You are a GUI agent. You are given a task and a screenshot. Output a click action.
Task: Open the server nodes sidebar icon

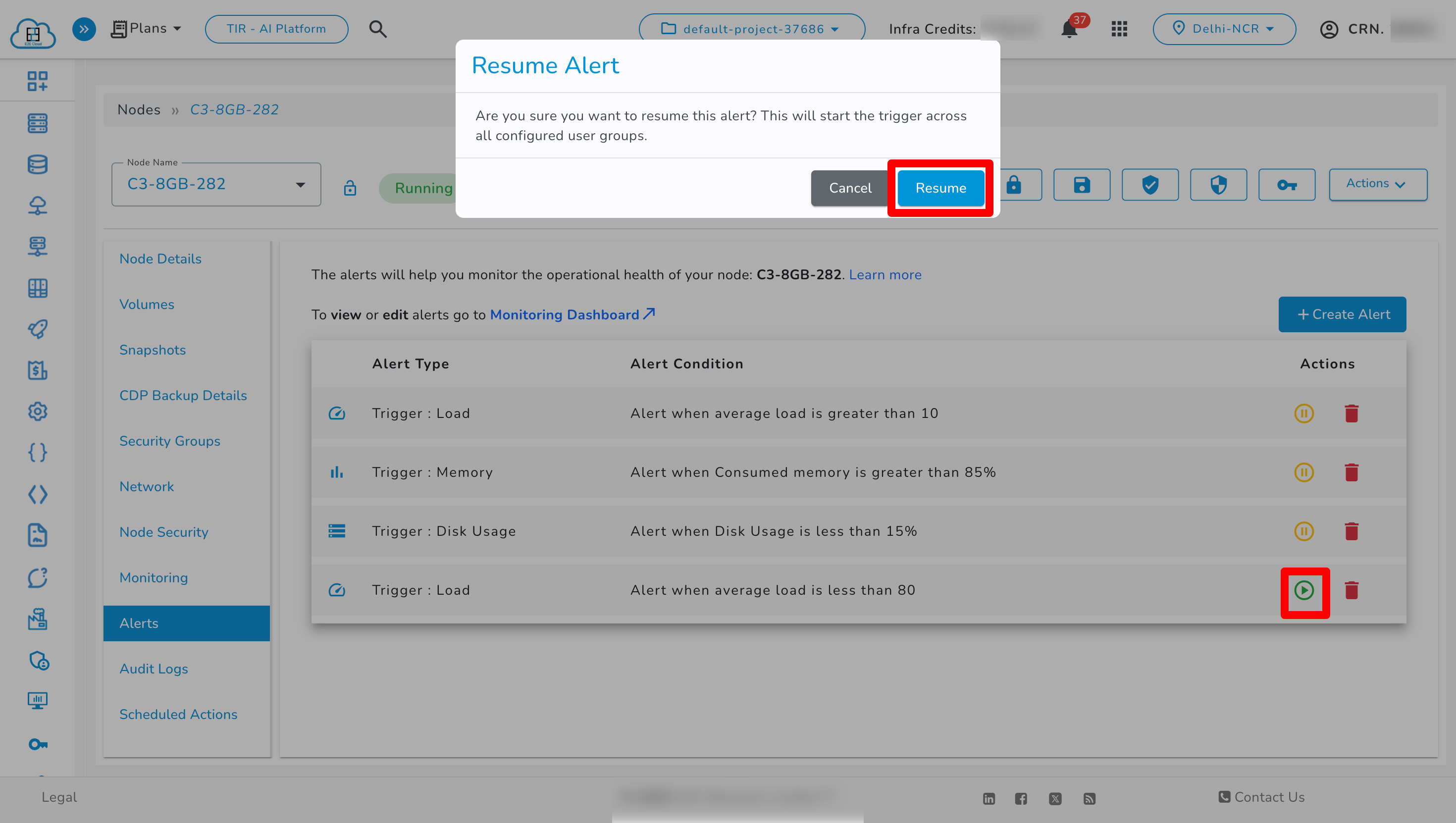[x=37, y=123]
